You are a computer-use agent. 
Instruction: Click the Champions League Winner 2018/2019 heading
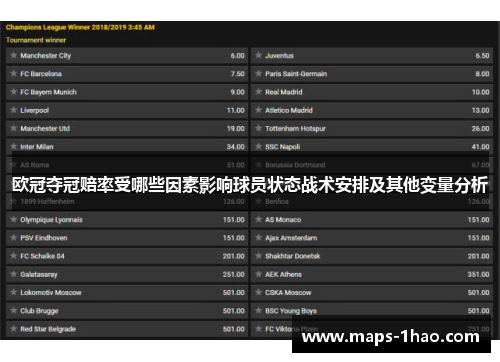coord(80,27)
